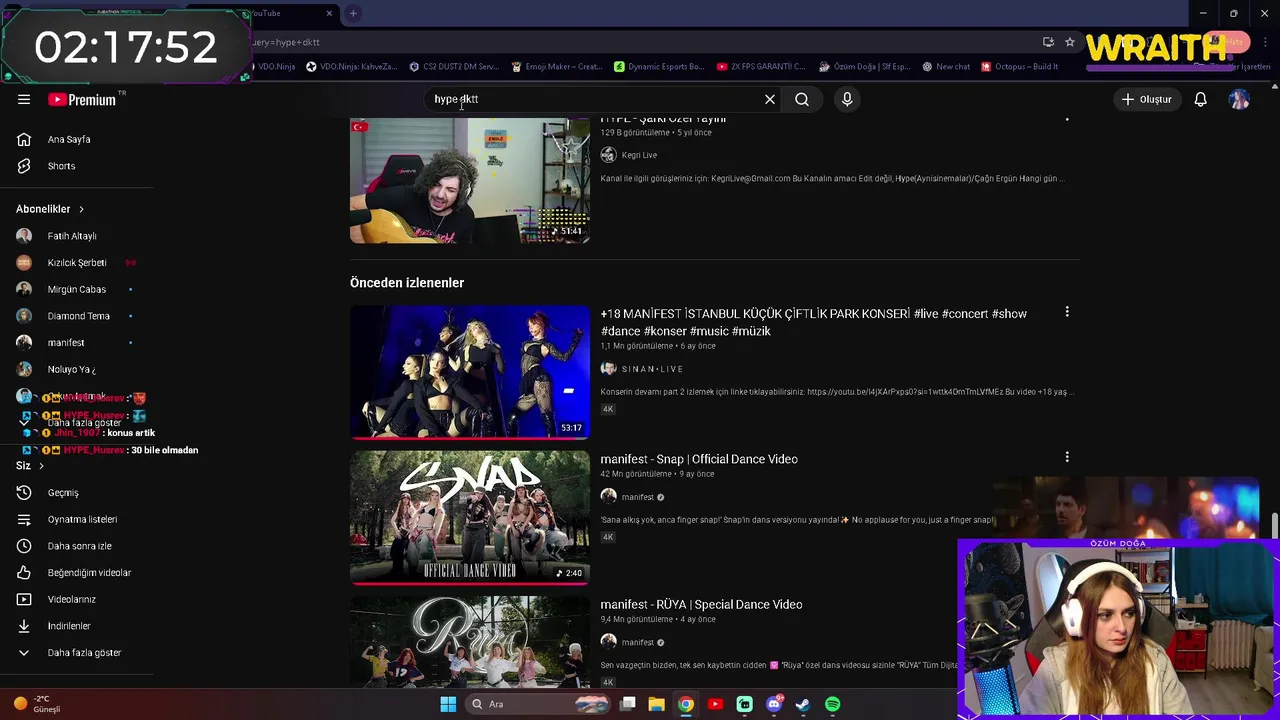1280x720 pixels.
Task: Open the Octopus – Build It bookmark
Action: click(x=1020, y=67)
